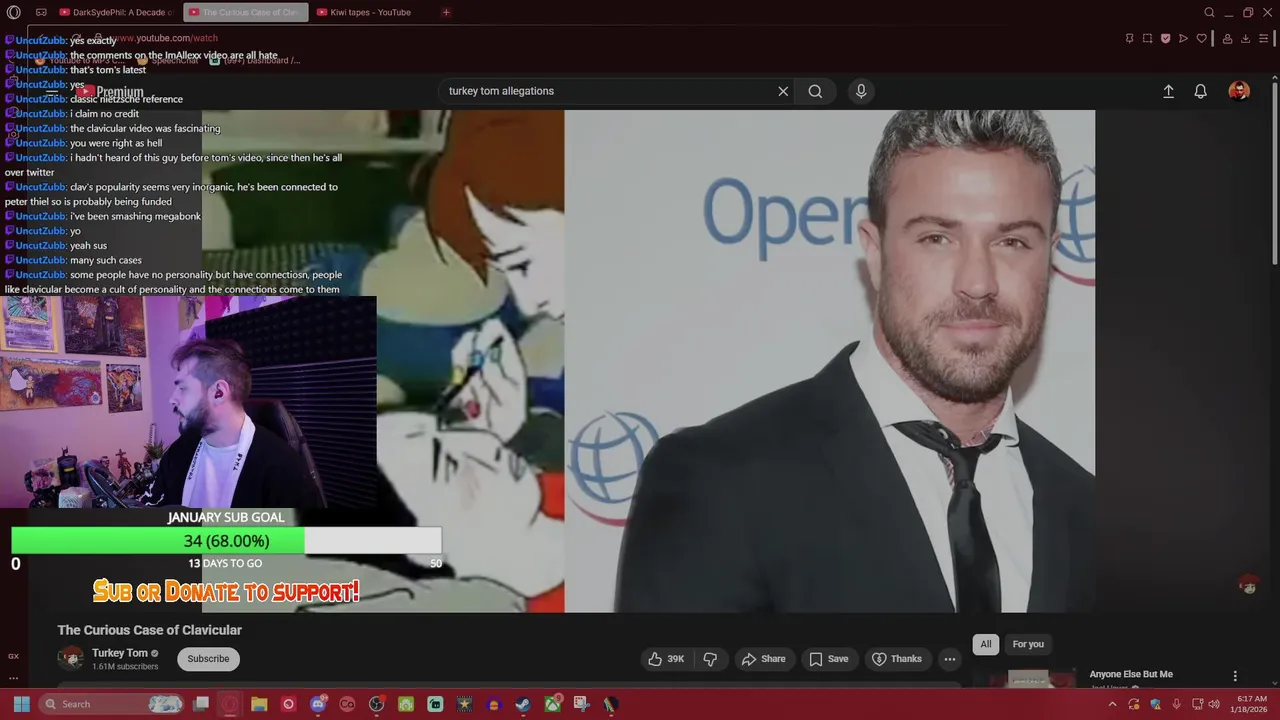Screen dimensions: 1280x720
Task: Open a new browser tab with plus
Action: click(446, 12)
